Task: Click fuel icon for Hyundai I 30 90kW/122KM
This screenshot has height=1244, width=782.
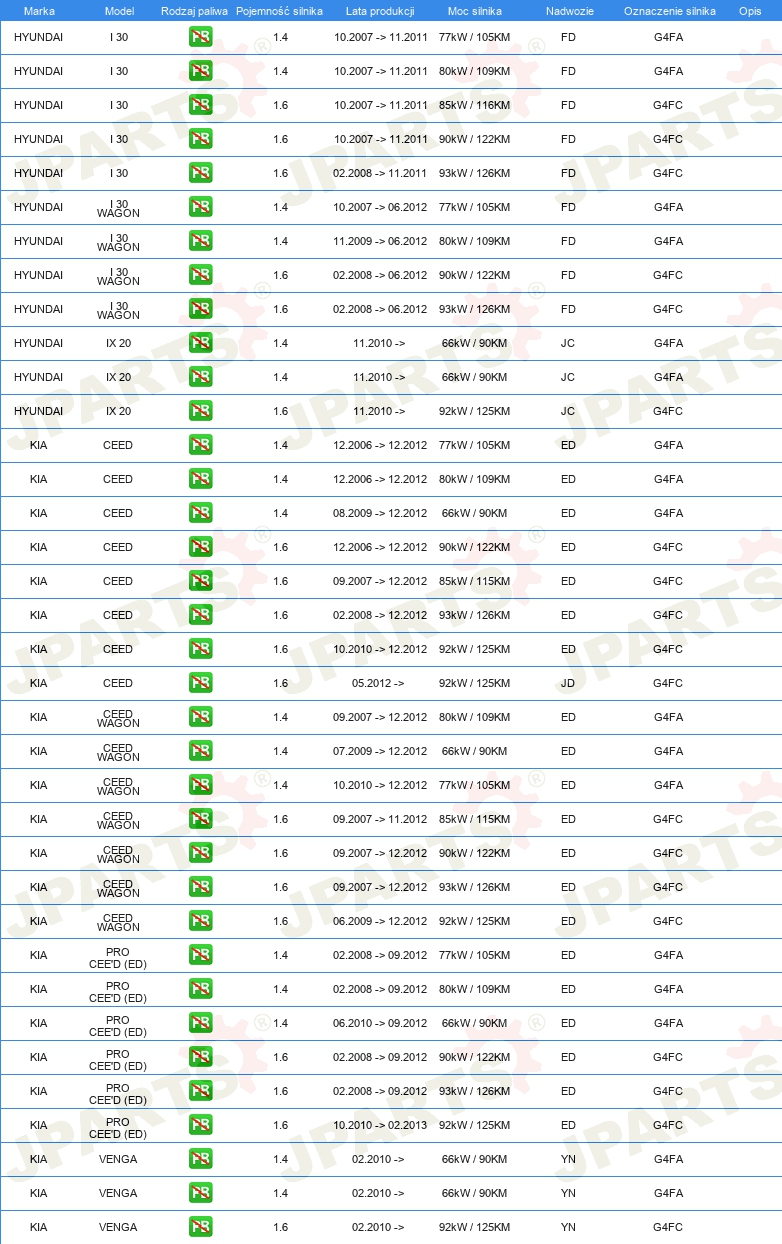Action: 201,140
